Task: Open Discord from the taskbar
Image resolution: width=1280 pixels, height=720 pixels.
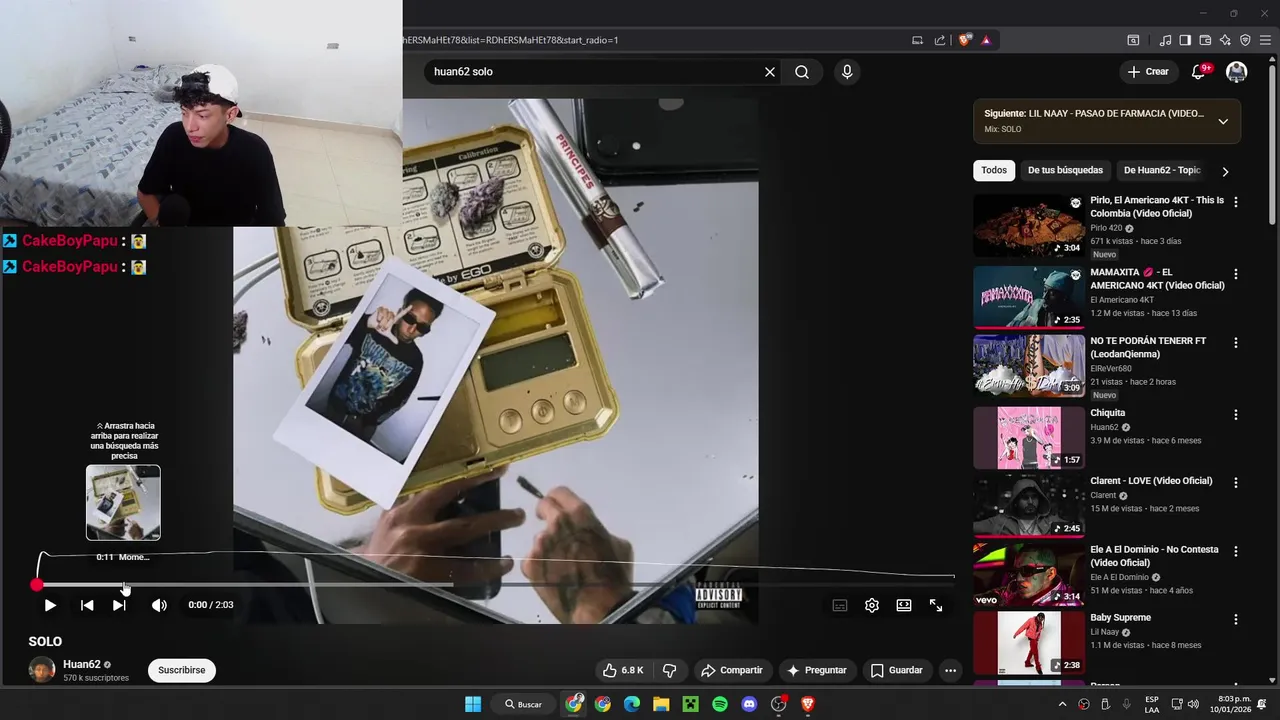Action: point(749,704)
